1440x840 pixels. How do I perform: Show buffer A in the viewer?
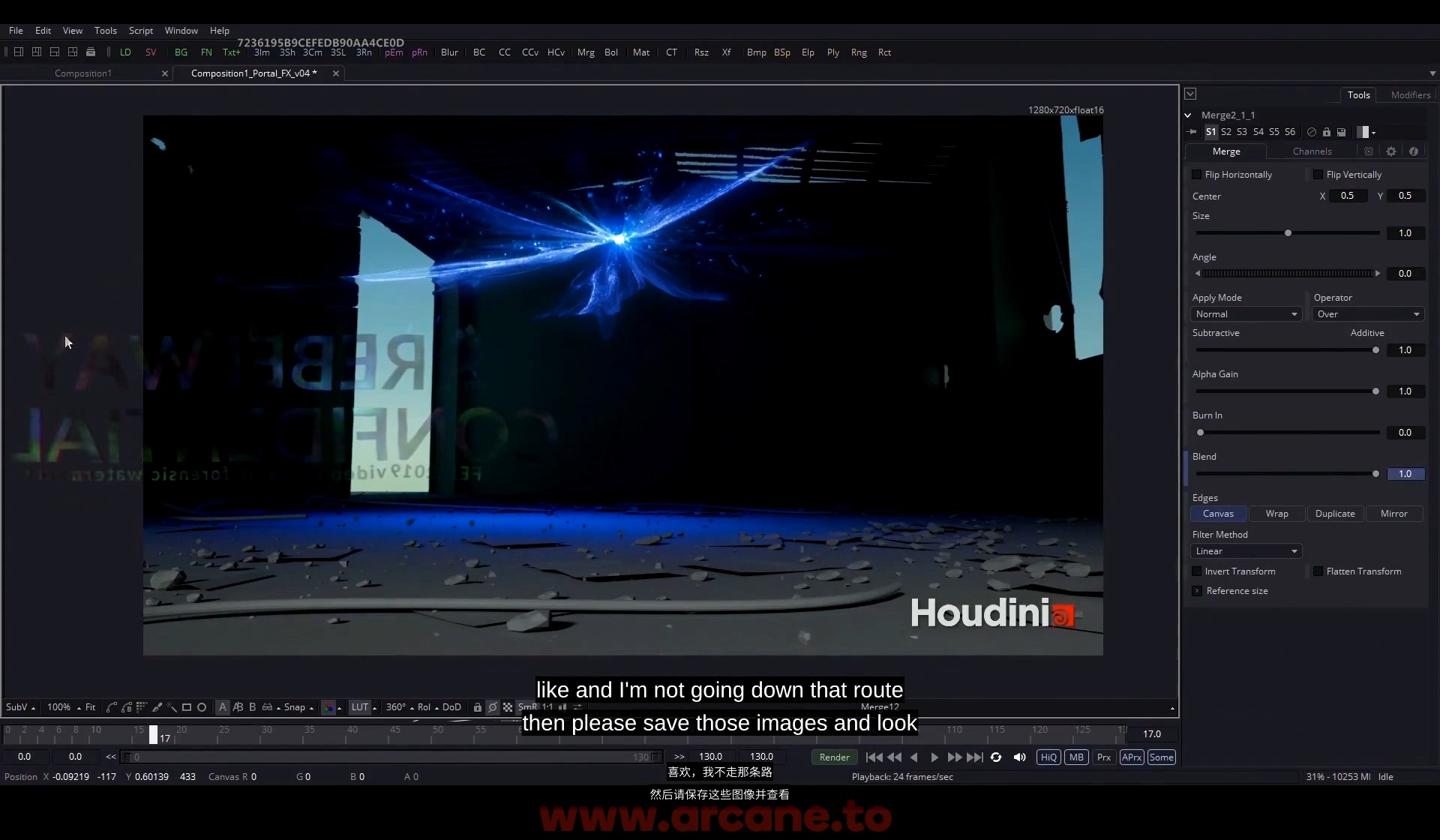(223, 707)
